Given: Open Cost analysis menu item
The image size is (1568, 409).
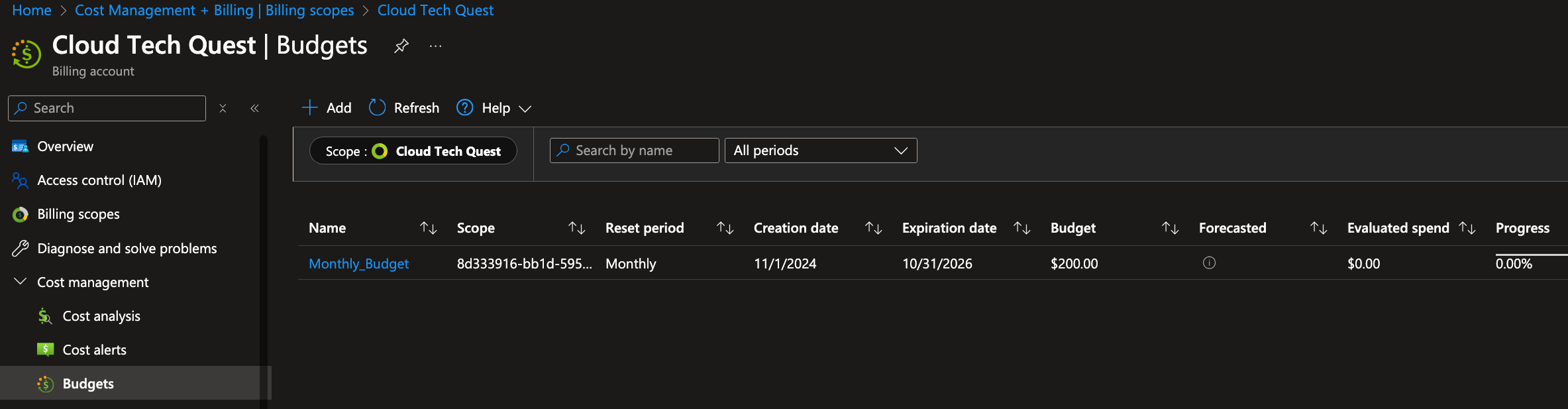Looking at the screenshot, I should 101,316.
